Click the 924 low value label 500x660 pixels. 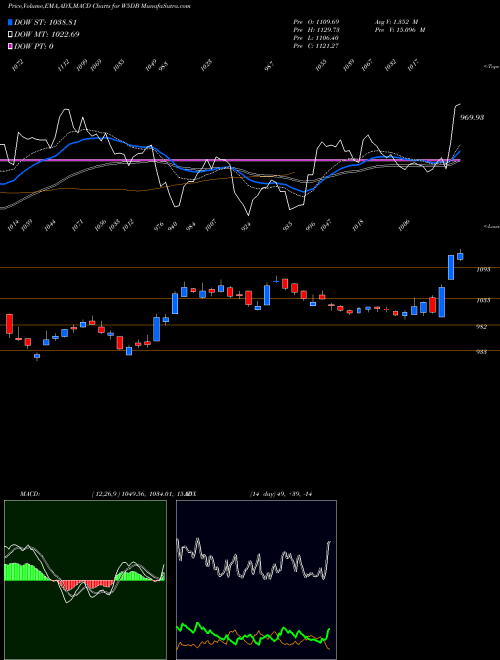point(245,226)
